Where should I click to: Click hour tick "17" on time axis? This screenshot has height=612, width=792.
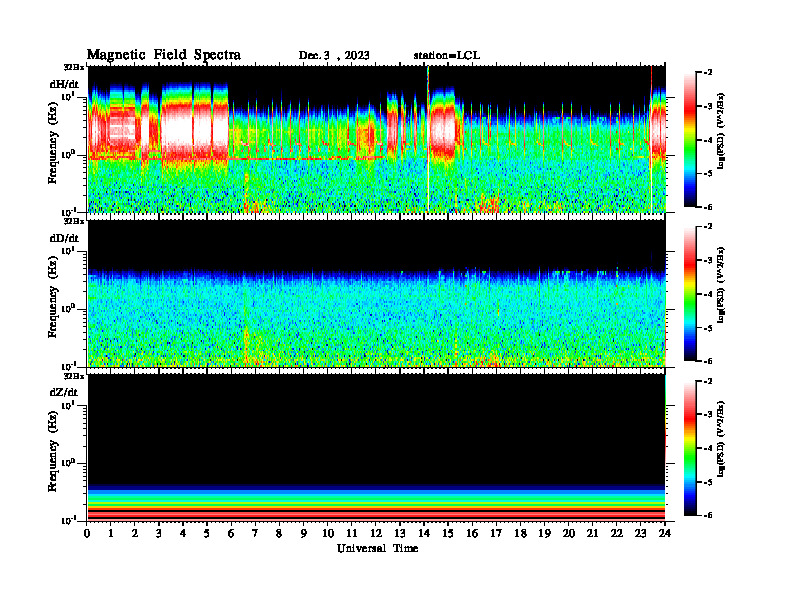pyautogui.click(x=497, y=533)
